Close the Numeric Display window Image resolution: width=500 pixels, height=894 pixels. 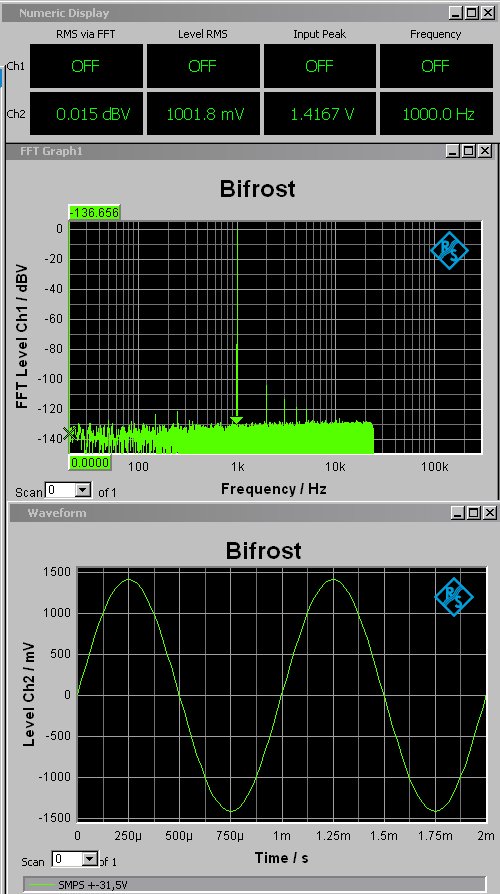pyautogui.click(x=488, y=13)
